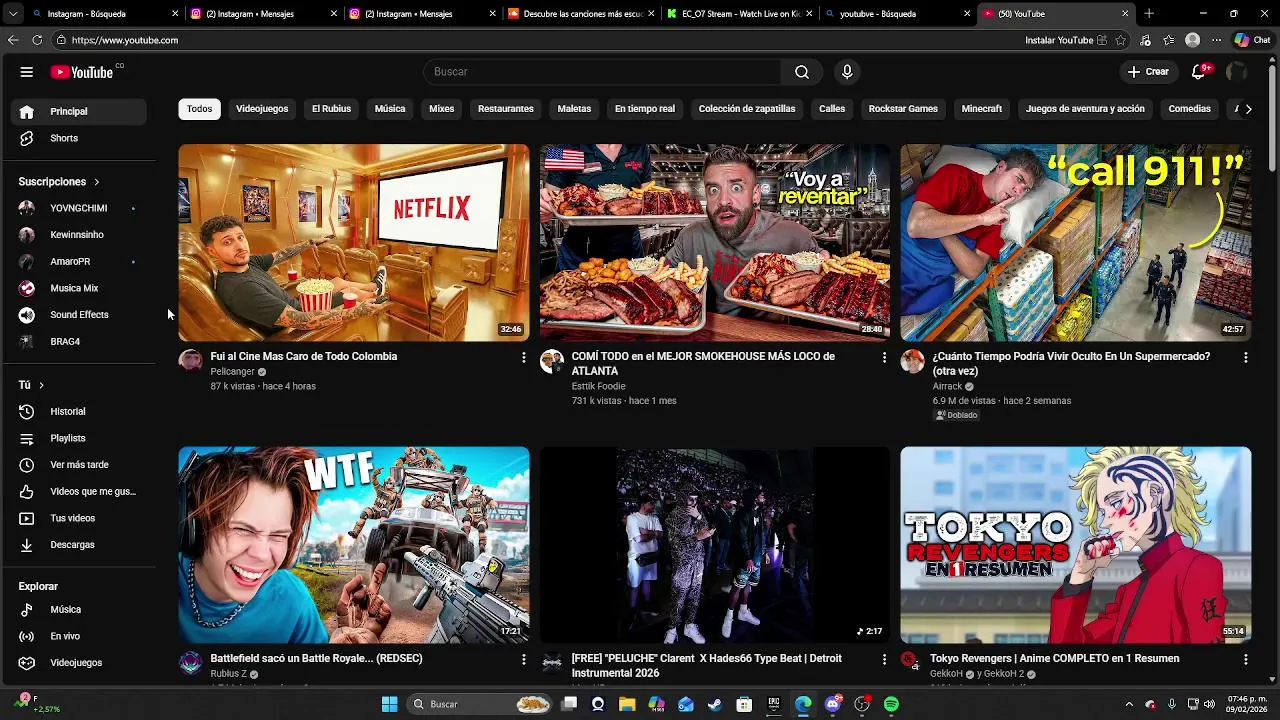Image resolution: width=1280 pixels, height=720 pixels.
Task: Select the Todos filter chip
Action: click(199, 109)
